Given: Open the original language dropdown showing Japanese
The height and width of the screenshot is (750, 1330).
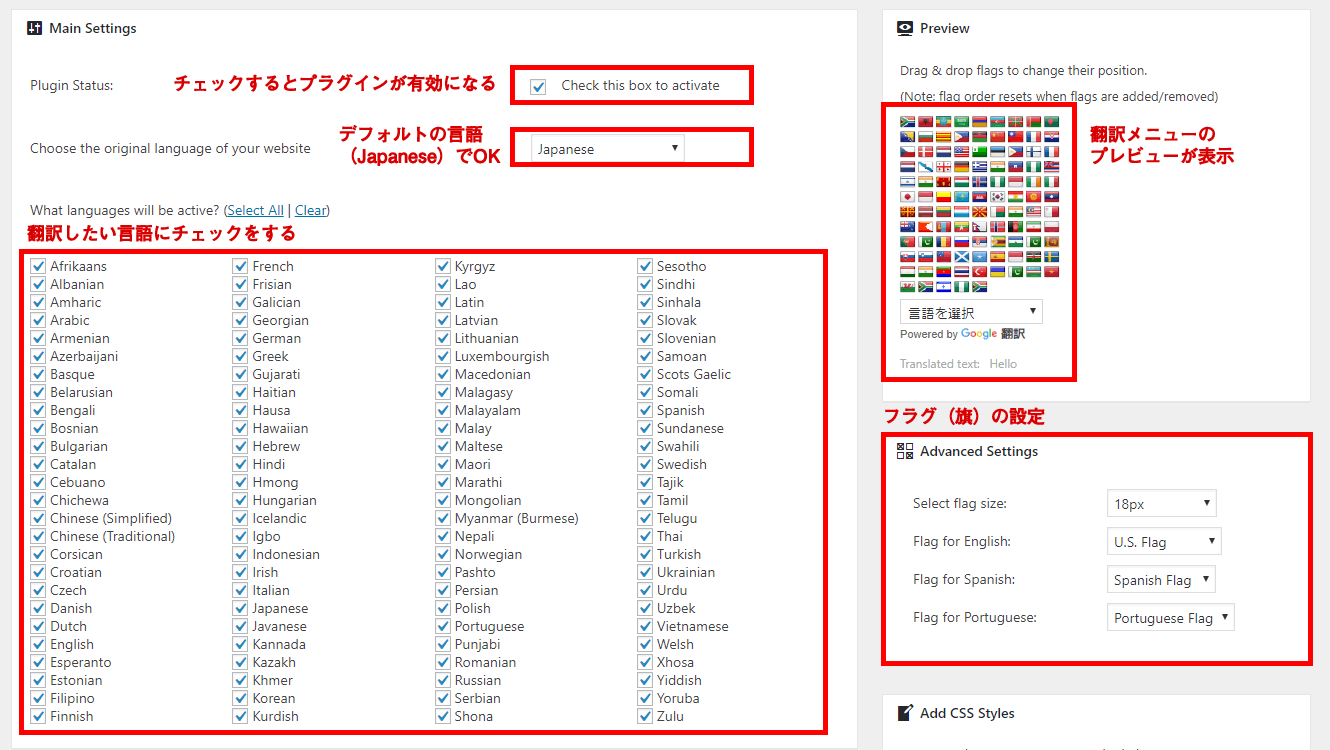Looking at the screenshot, I should click(607, 149).
